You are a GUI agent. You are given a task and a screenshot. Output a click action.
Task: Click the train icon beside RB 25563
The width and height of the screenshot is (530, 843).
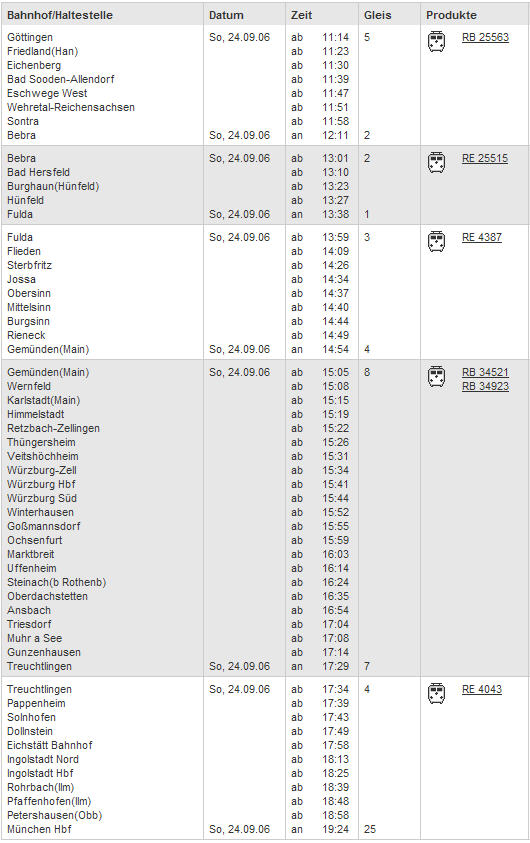pos(436,41)
